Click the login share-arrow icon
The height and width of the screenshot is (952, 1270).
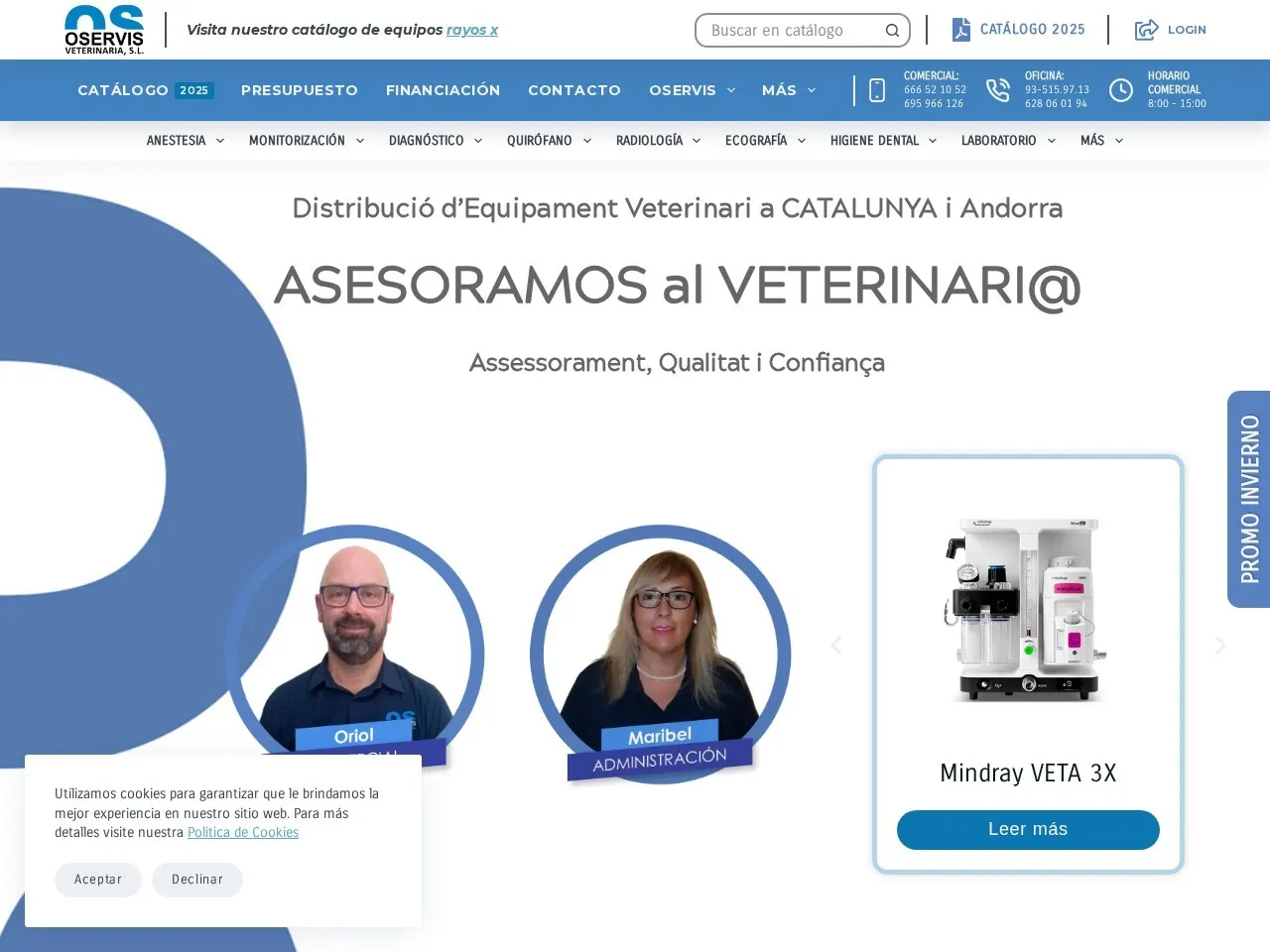[1146, 30]
